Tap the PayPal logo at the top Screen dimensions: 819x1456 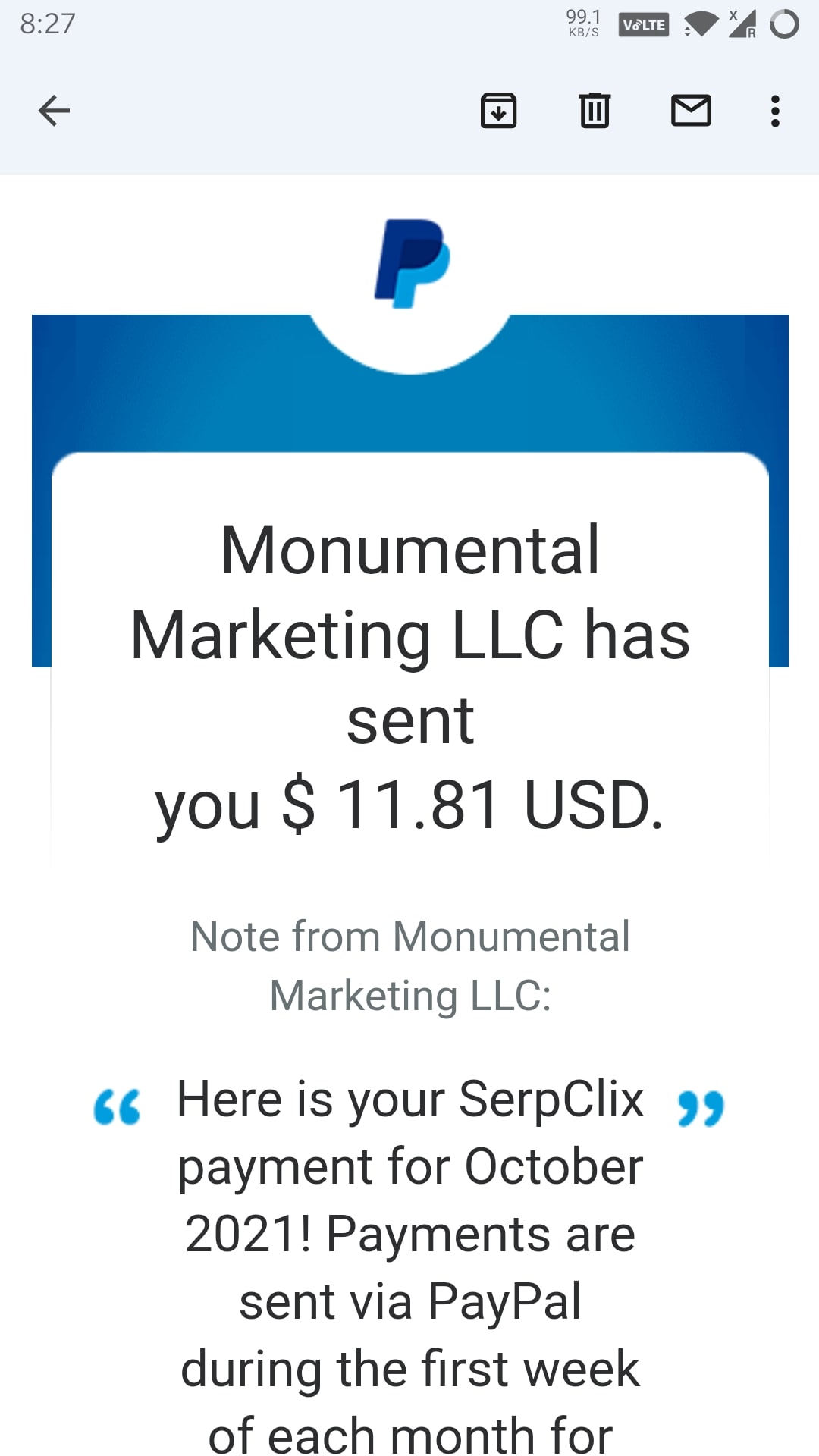[x=412, y=263]
